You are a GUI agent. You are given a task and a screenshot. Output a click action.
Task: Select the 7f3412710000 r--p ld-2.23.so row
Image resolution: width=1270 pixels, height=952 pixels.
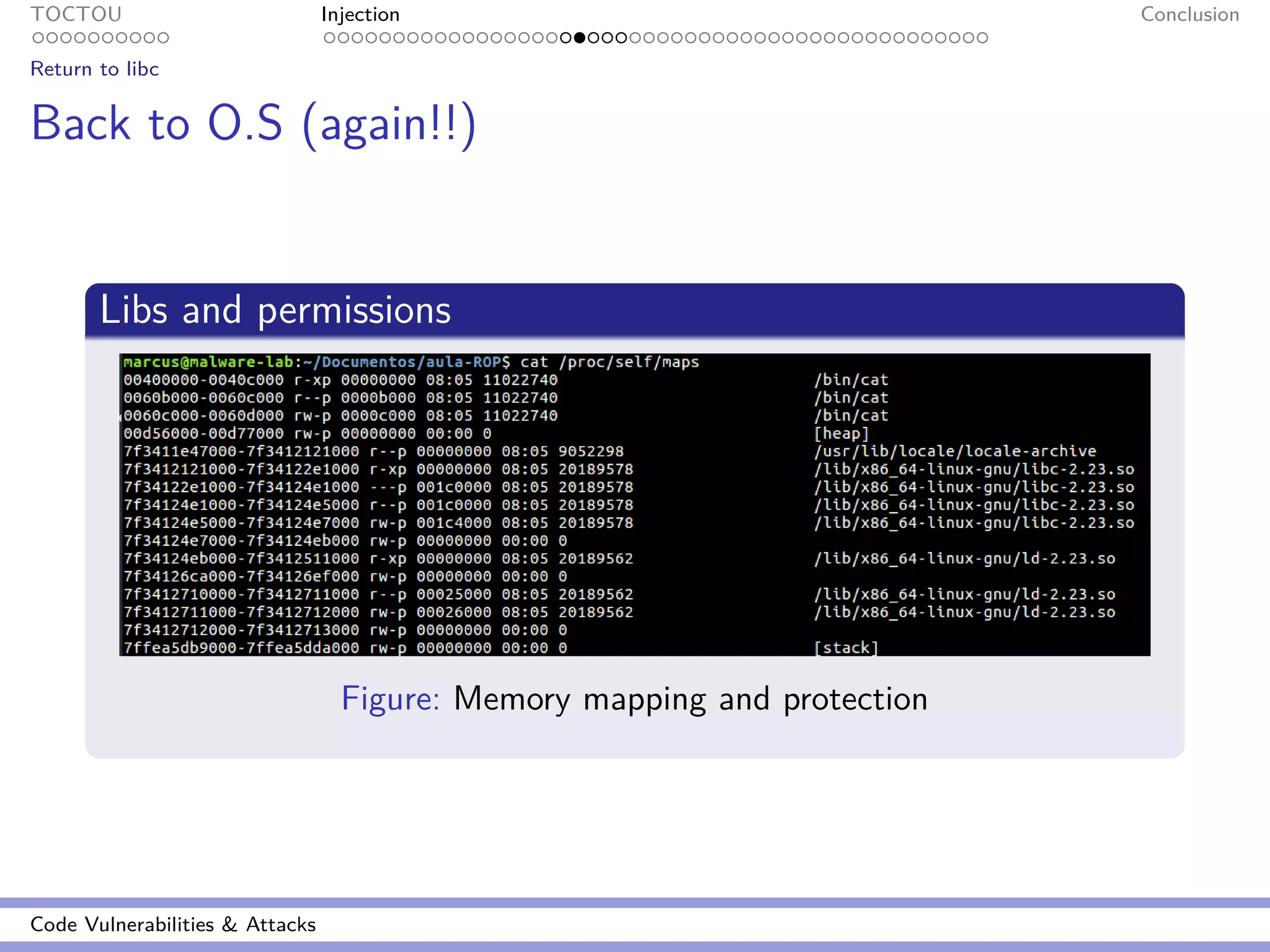619,594
